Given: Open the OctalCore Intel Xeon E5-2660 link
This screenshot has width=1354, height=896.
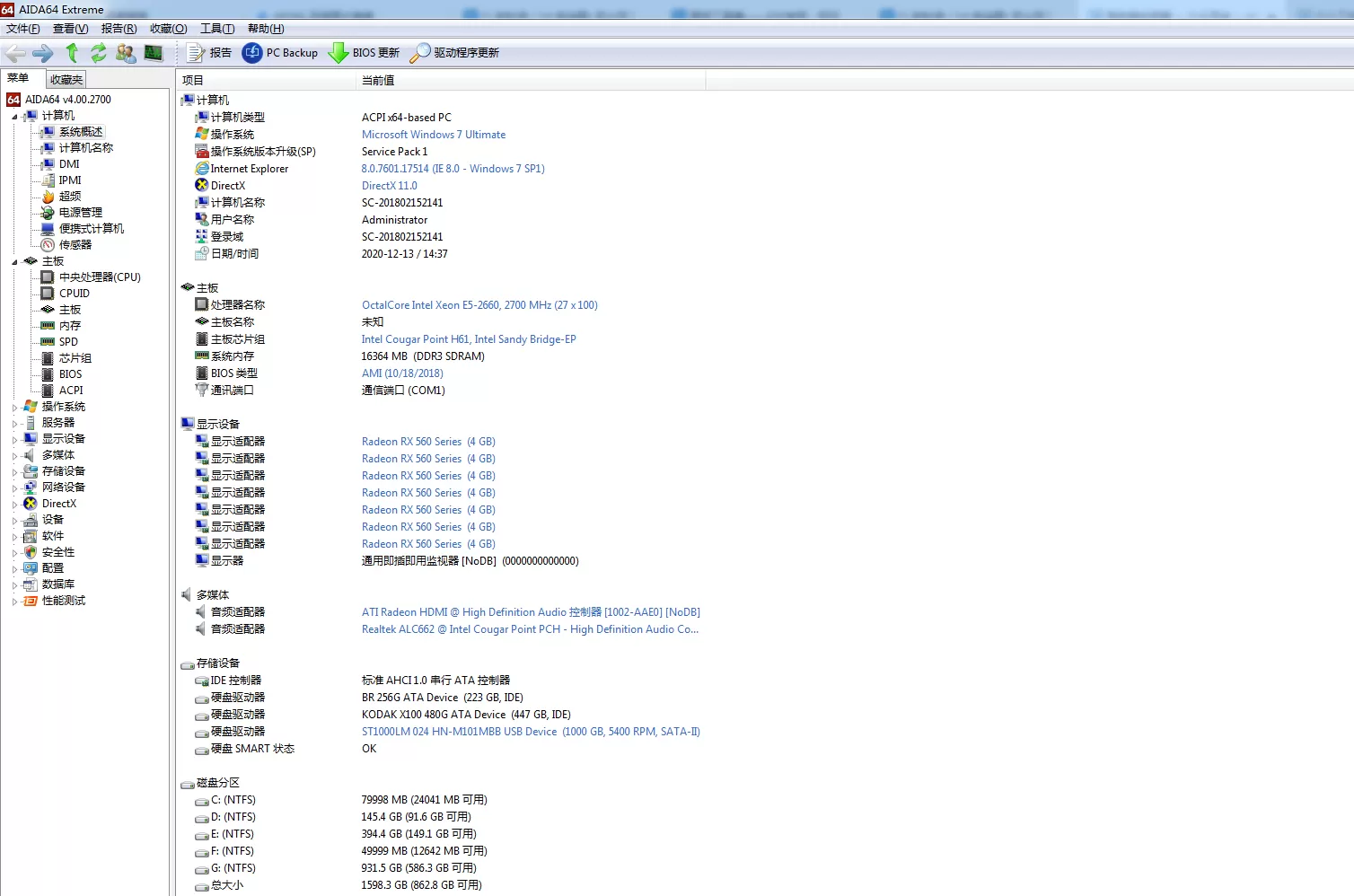Looking at the screenshot, I should [x=479, y=305].
